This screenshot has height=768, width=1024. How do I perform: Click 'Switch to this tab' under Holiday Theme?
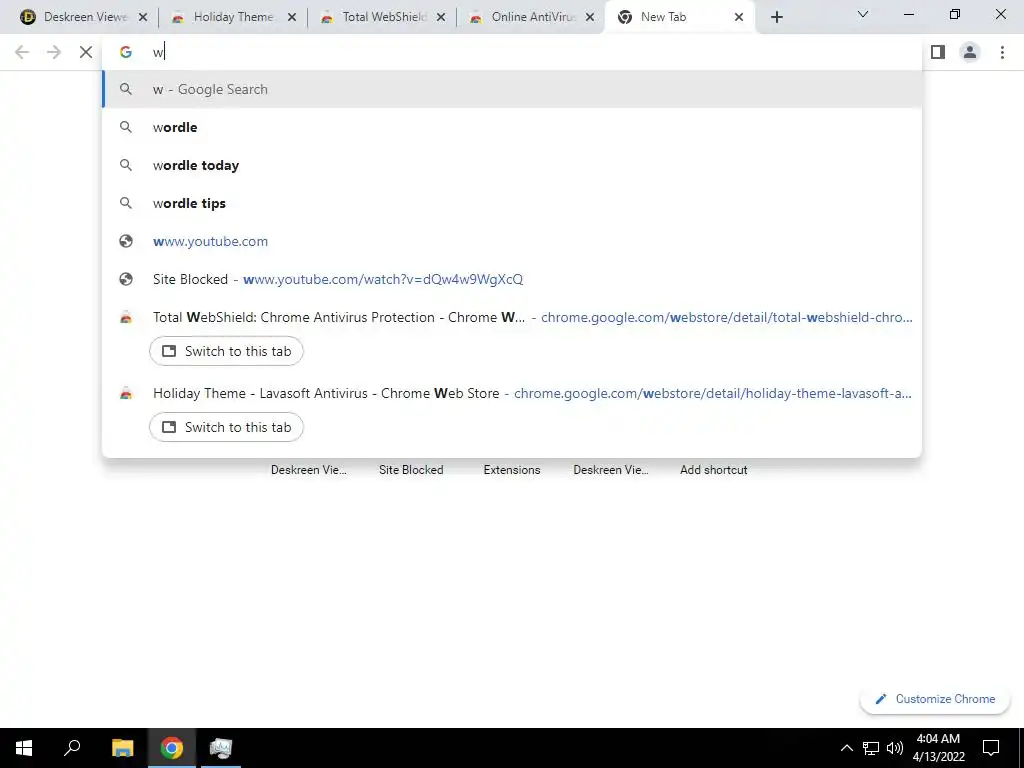click(226, 427)
